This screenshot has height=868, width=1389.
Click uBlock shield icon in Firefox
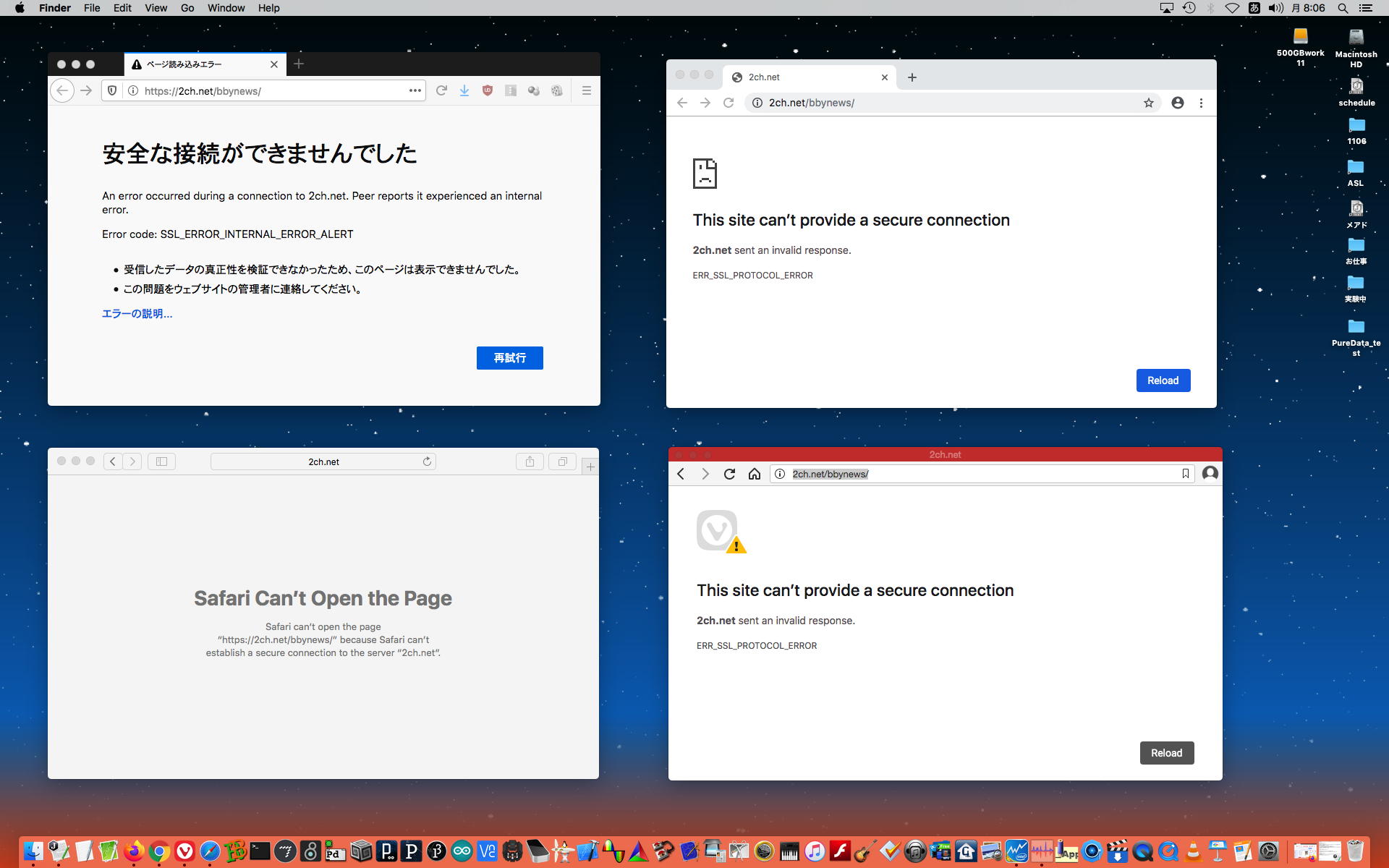click(x=488, y=90)
